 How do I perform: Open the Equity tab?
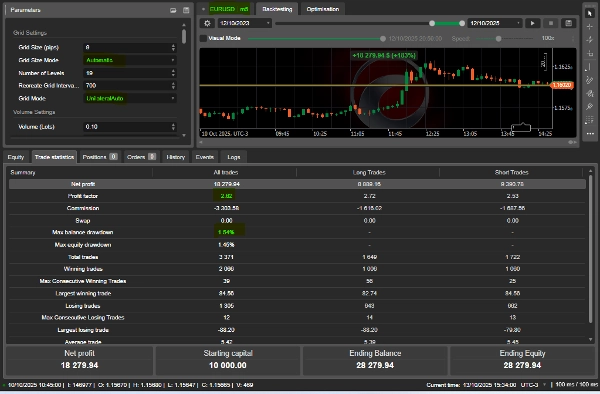[16, 157]
